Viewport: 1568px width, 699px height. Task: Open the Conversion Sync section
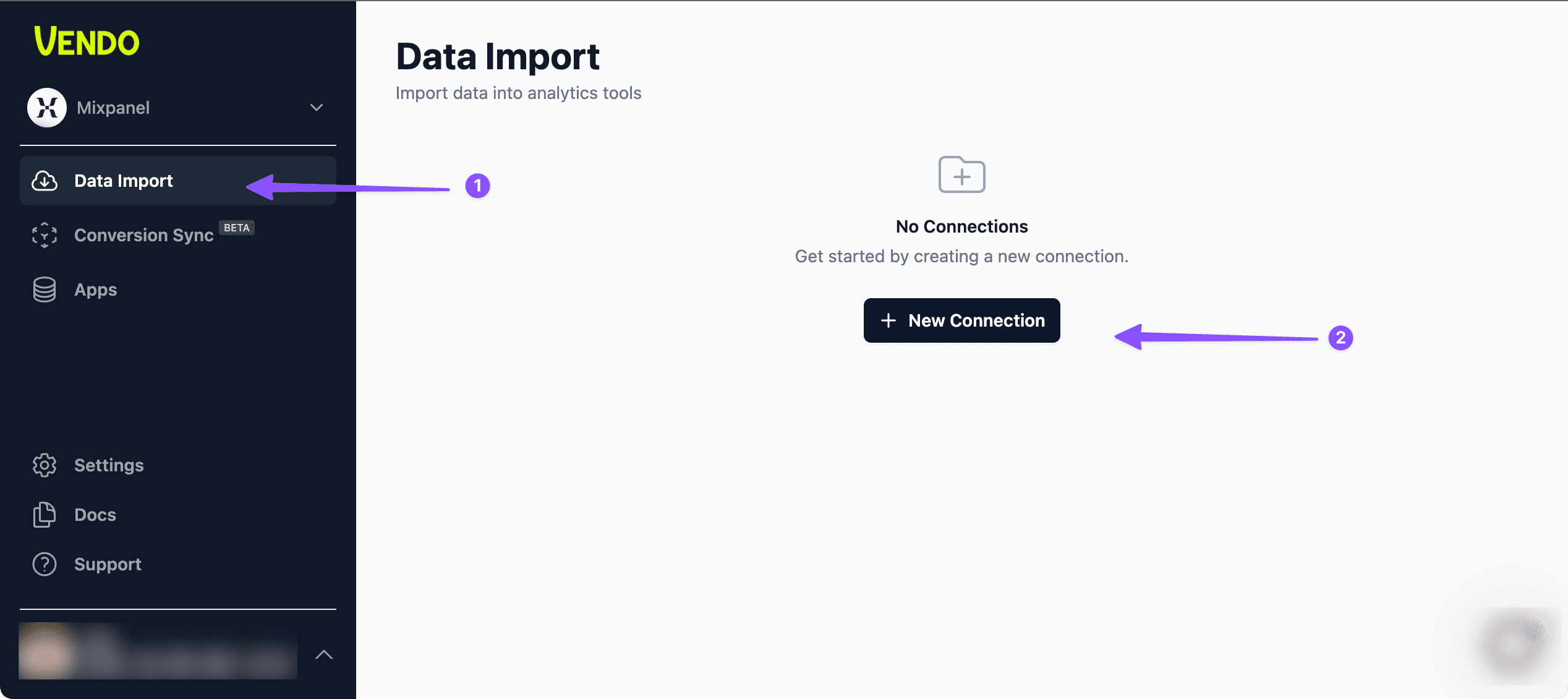pyautogui.click(x=143, y=235)
